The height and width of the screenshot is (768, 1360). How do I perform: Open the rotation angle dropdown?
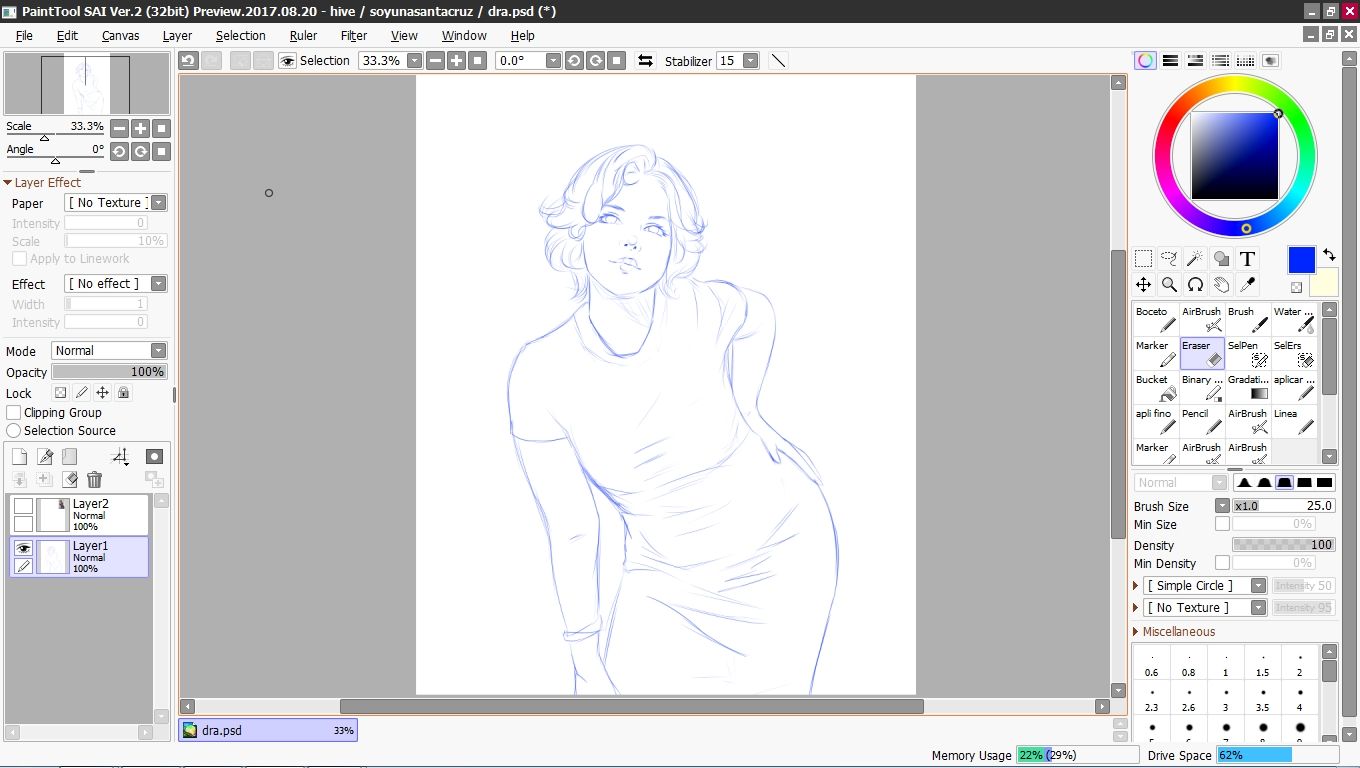click(553, 61)
